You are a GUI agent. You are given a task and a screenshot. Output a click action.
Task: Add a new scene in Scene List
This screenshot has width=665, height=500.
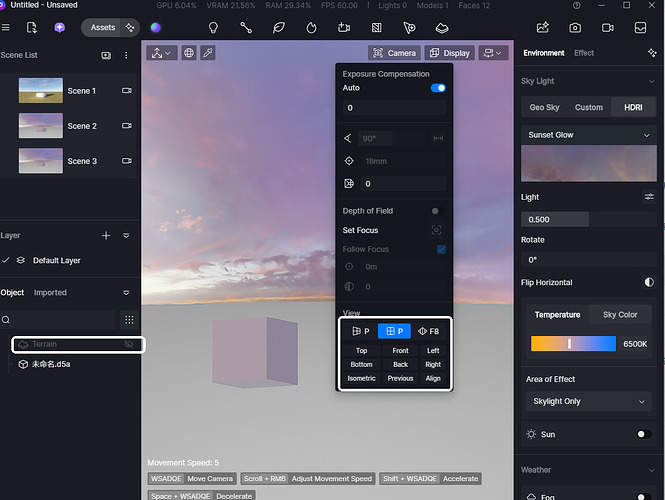coord(106,56)
